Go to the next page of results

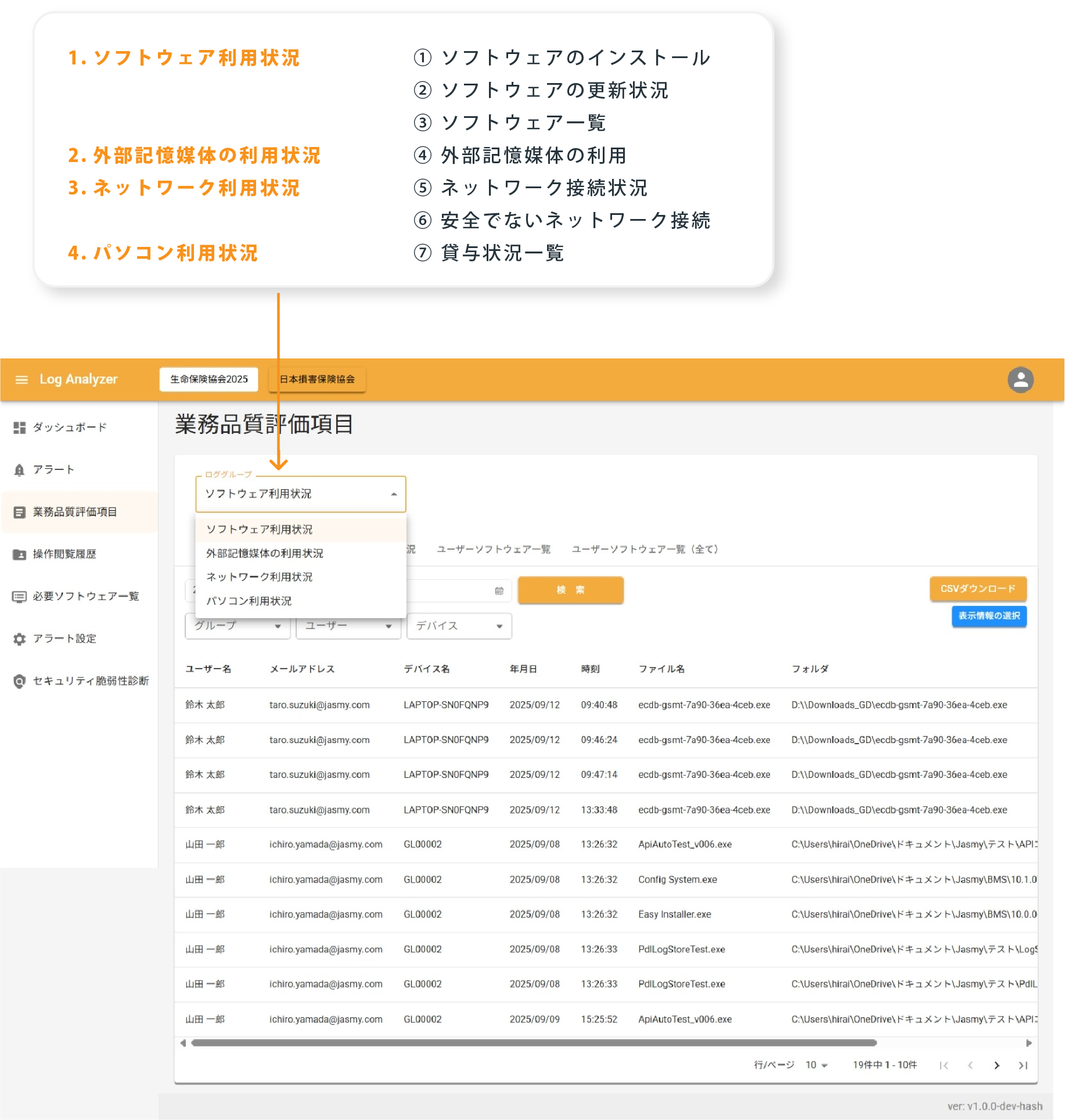tap(996, 1065)
